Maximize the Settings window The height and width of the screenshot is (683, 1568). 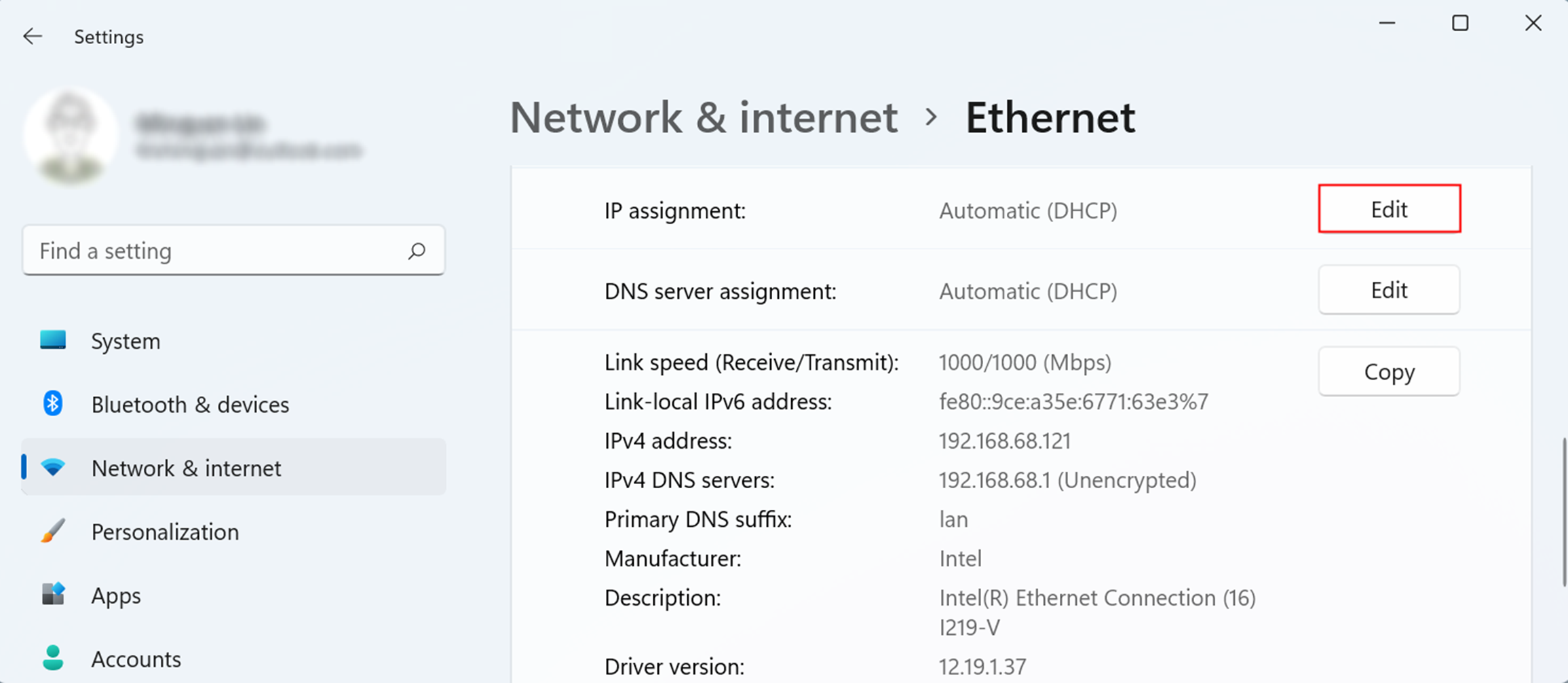pos(1460,23)
